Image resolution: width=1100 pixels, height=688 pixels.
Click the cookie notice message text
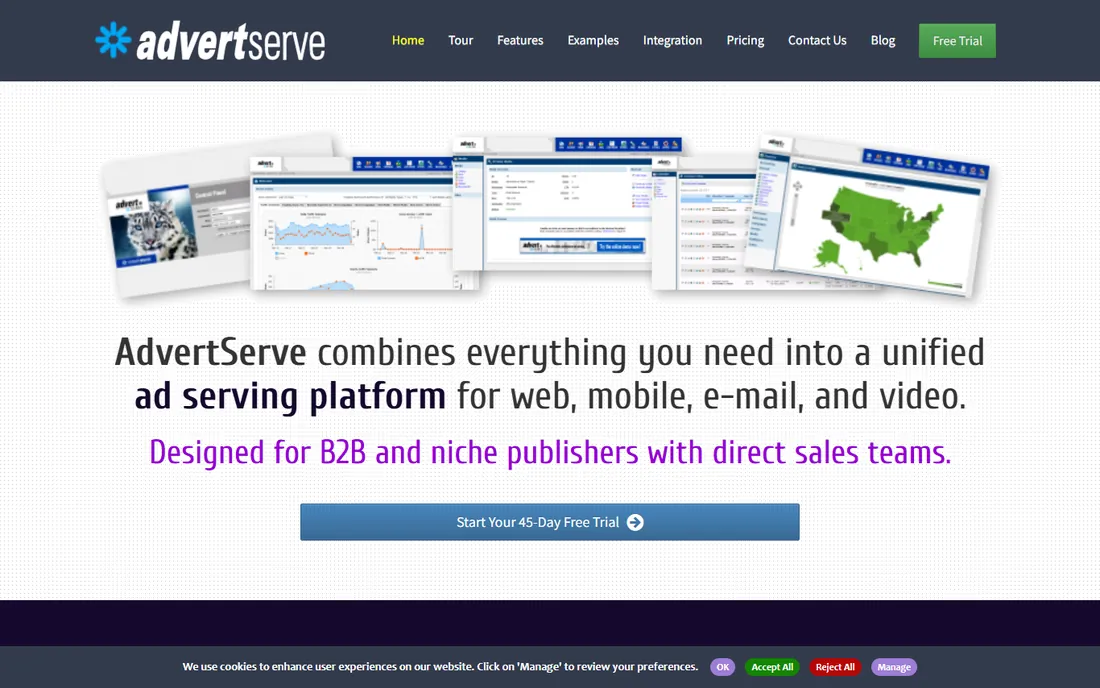click(x=440, y=666)
